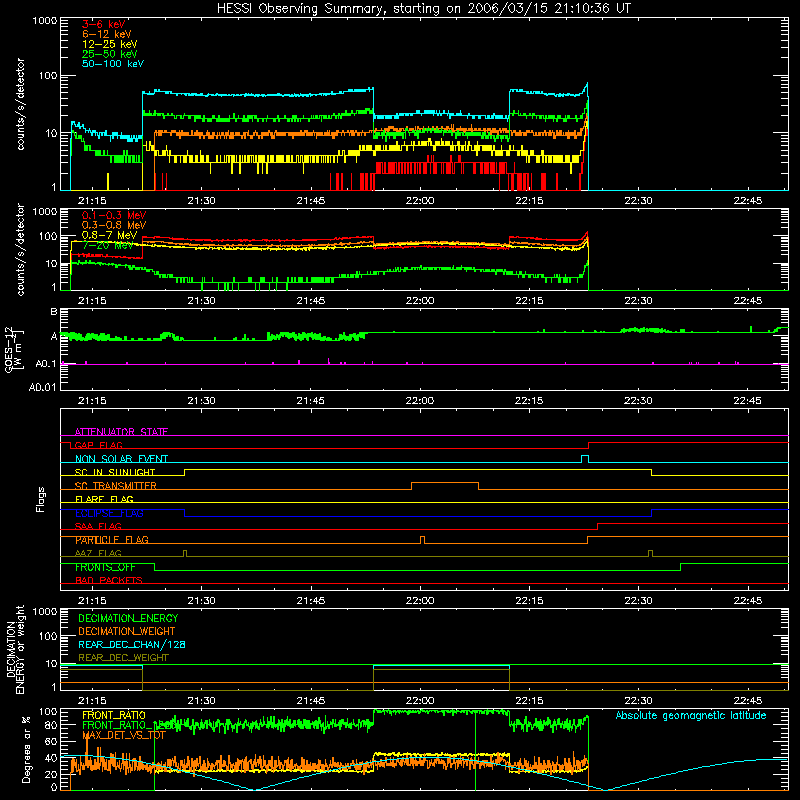Select the NON_SOLAR_EVENT flag label
800x800 pixels.
[121, 459]
